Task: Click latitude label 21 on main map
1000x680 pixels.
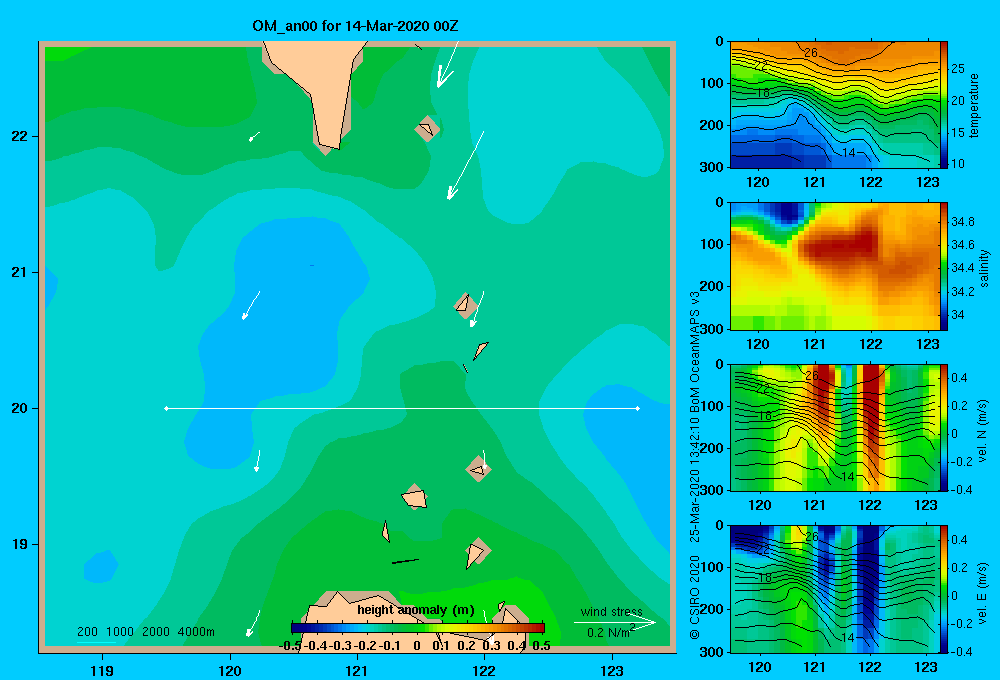Action: [20, 272]
